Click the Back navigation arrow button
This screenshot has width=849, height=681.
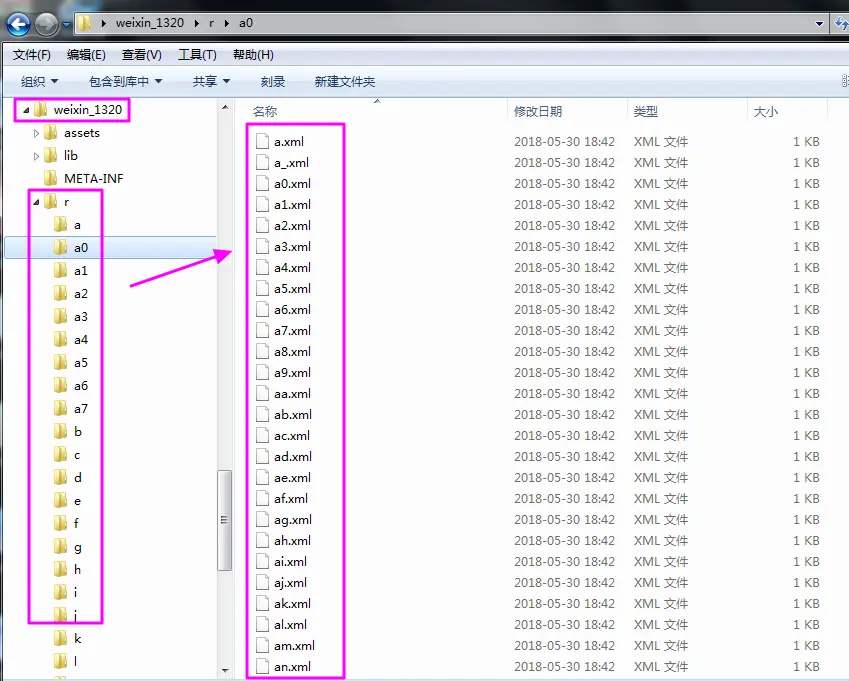pos(18,24)
